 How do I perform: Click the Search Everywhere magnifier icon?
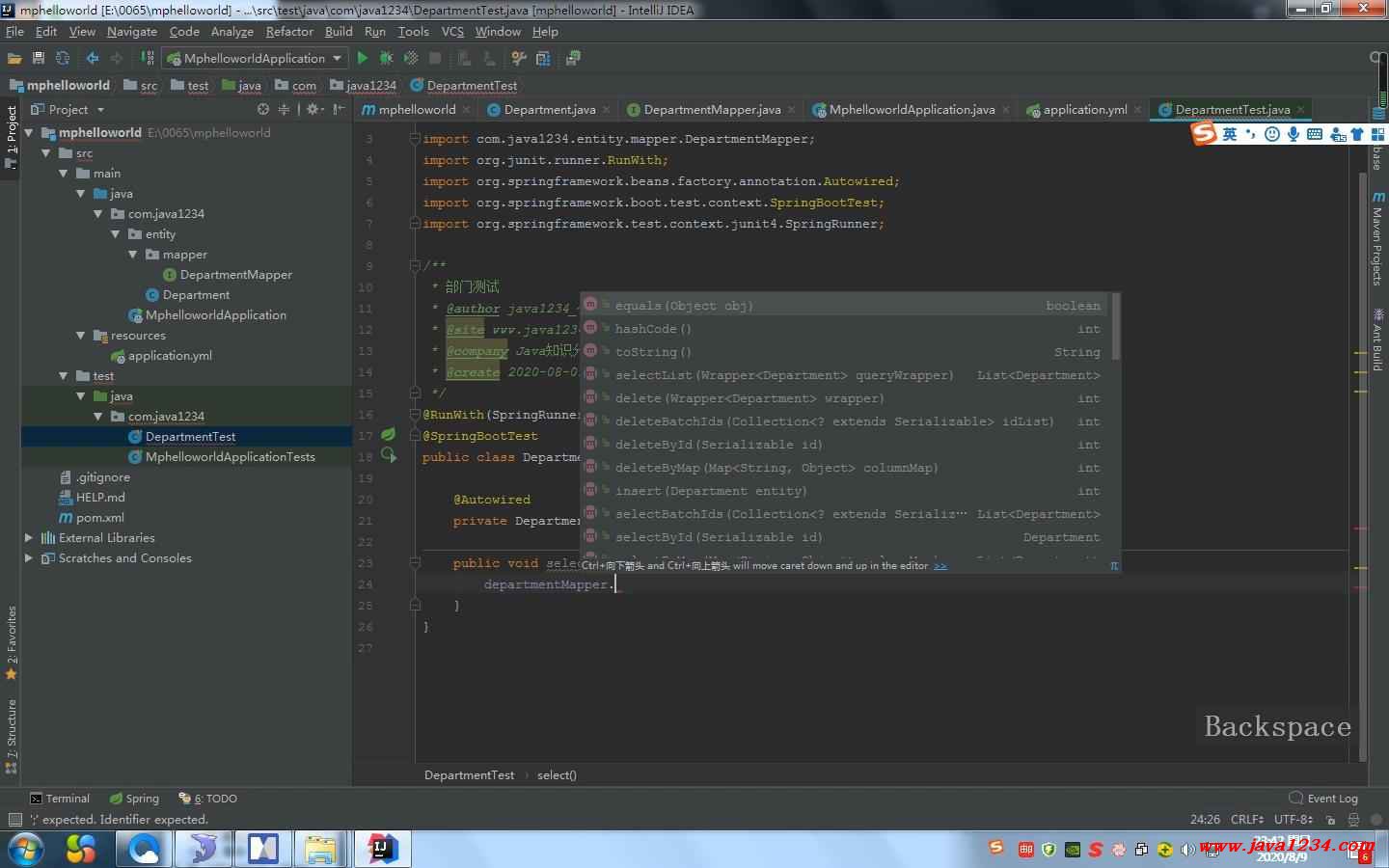click(1377, 58)
